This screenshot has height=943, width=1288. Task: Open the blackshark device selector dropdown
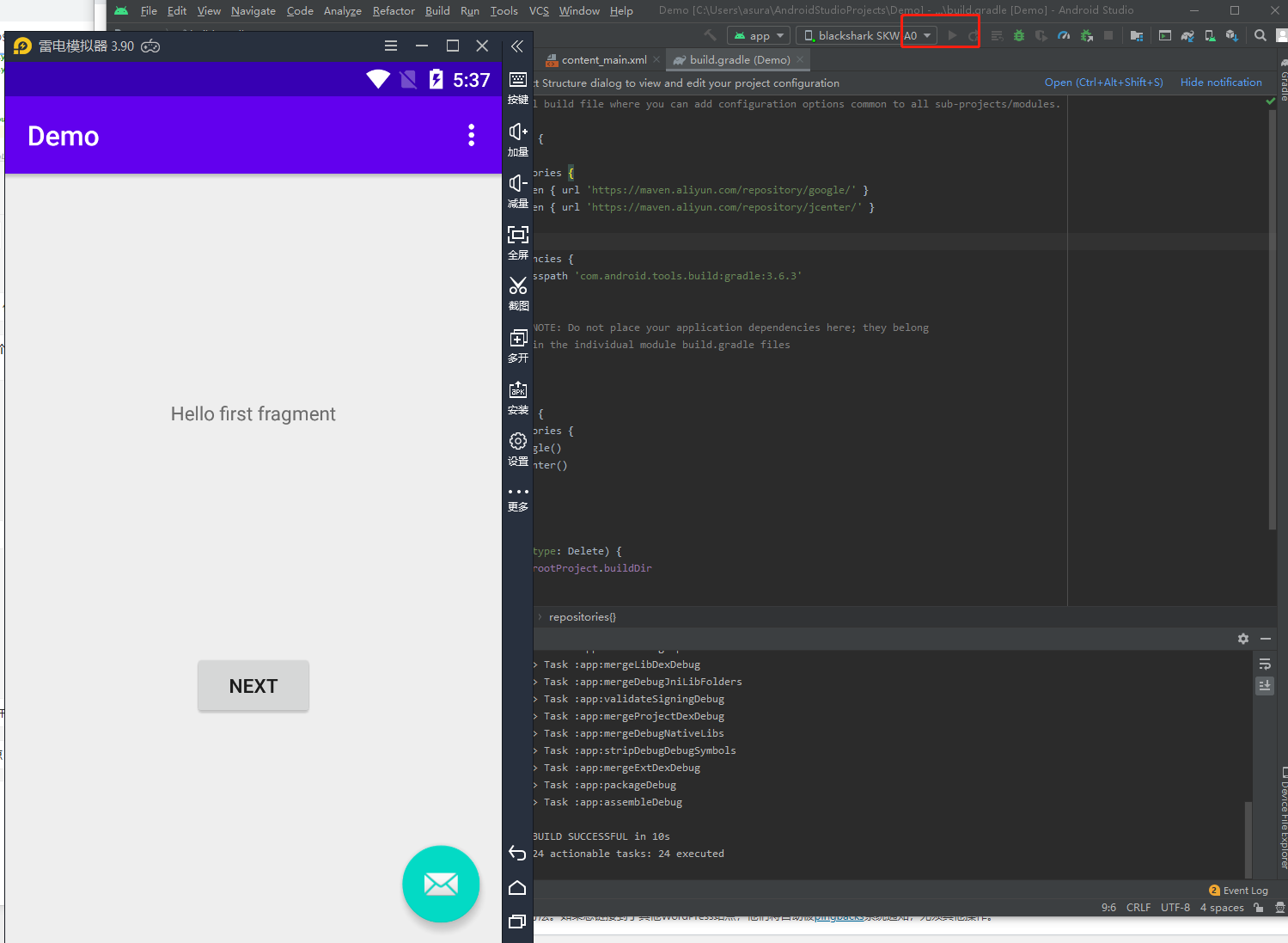(x=866, y=36)
